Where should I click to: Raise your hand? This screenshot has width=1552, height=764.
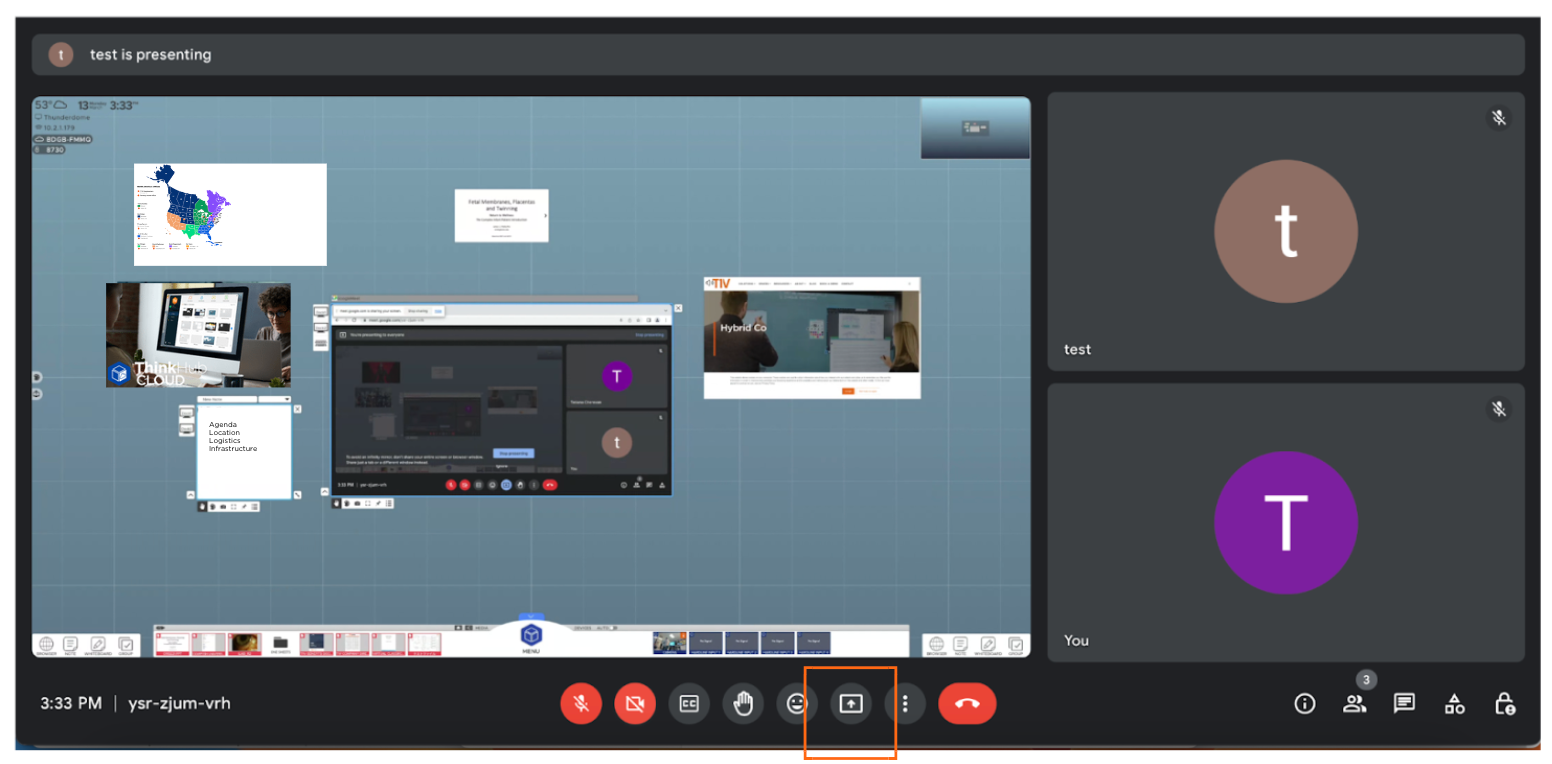pyautogui.click(x=743, y=703)
